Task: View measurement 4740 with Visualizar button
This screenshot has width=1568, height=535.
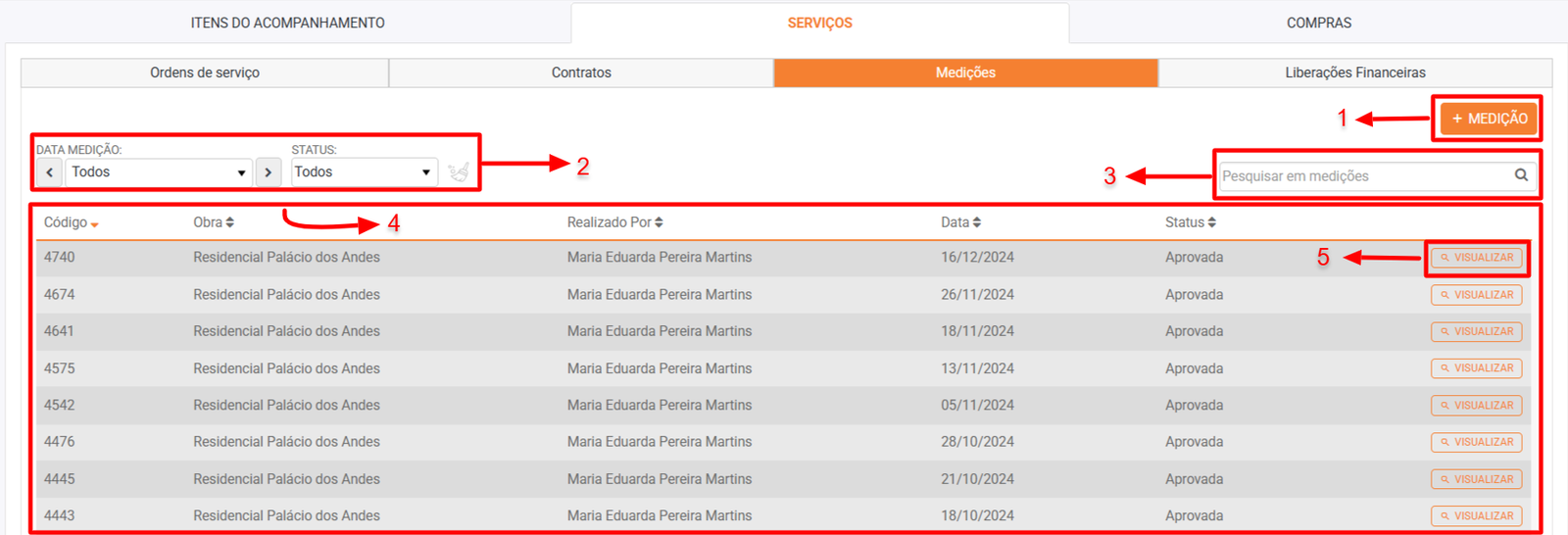Action: coord(1476,258)
